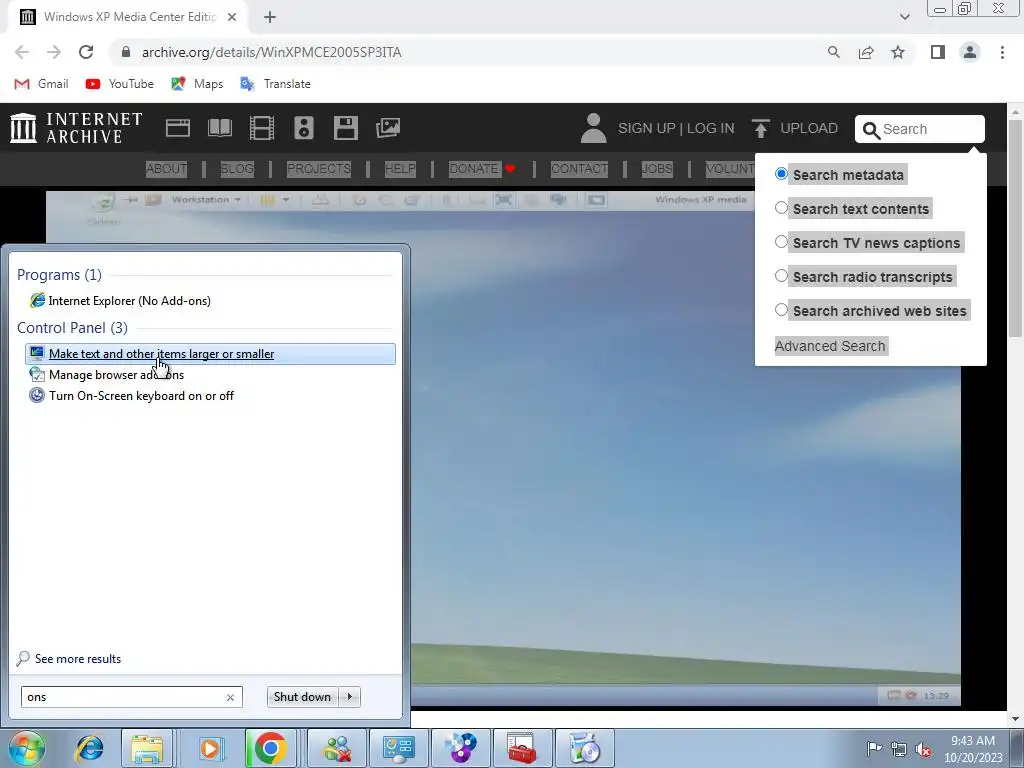Click the UPLOAD link

(x=808, y=128)
